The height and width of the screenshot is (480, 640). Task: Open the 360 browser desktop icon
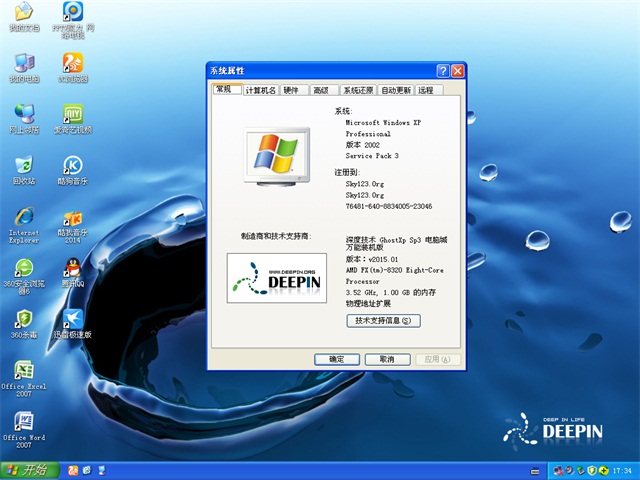click(x=23, y=269)
